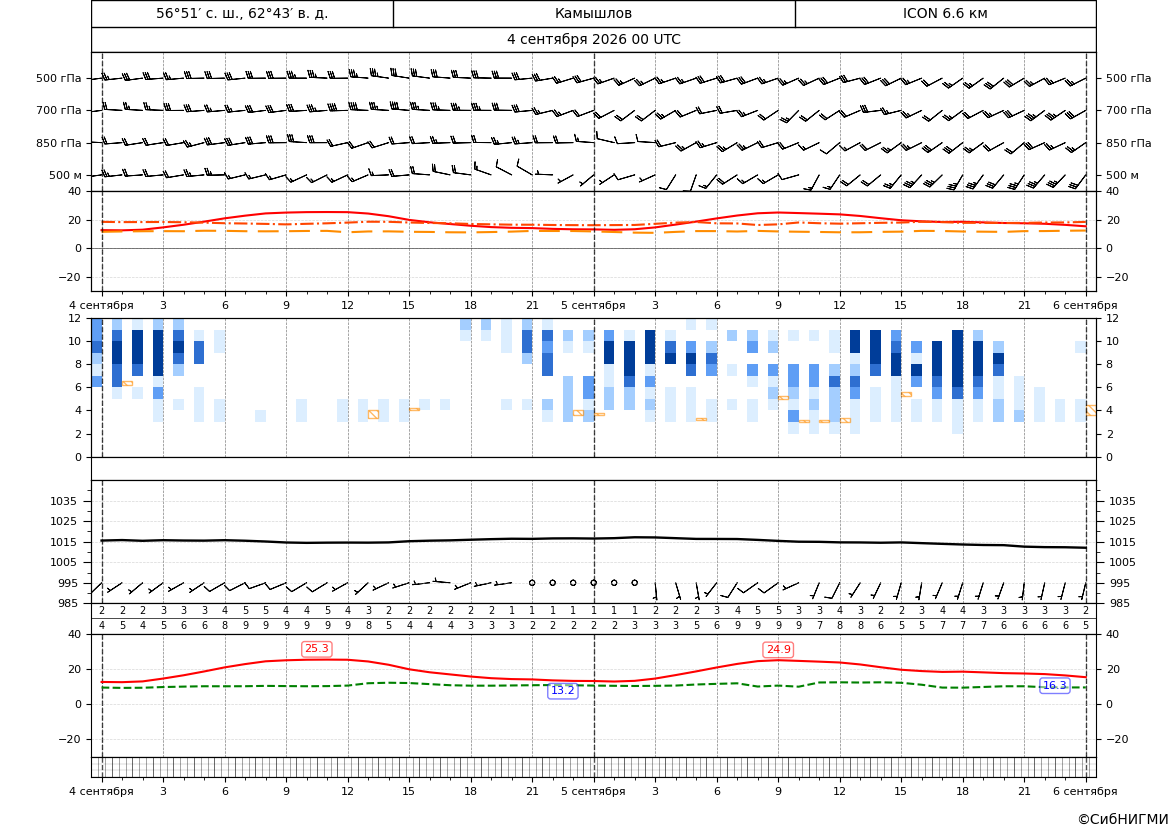Click the 500 гПа label on left axis
This screenshot has width=1169, height=827.
[x=59, y=78]
